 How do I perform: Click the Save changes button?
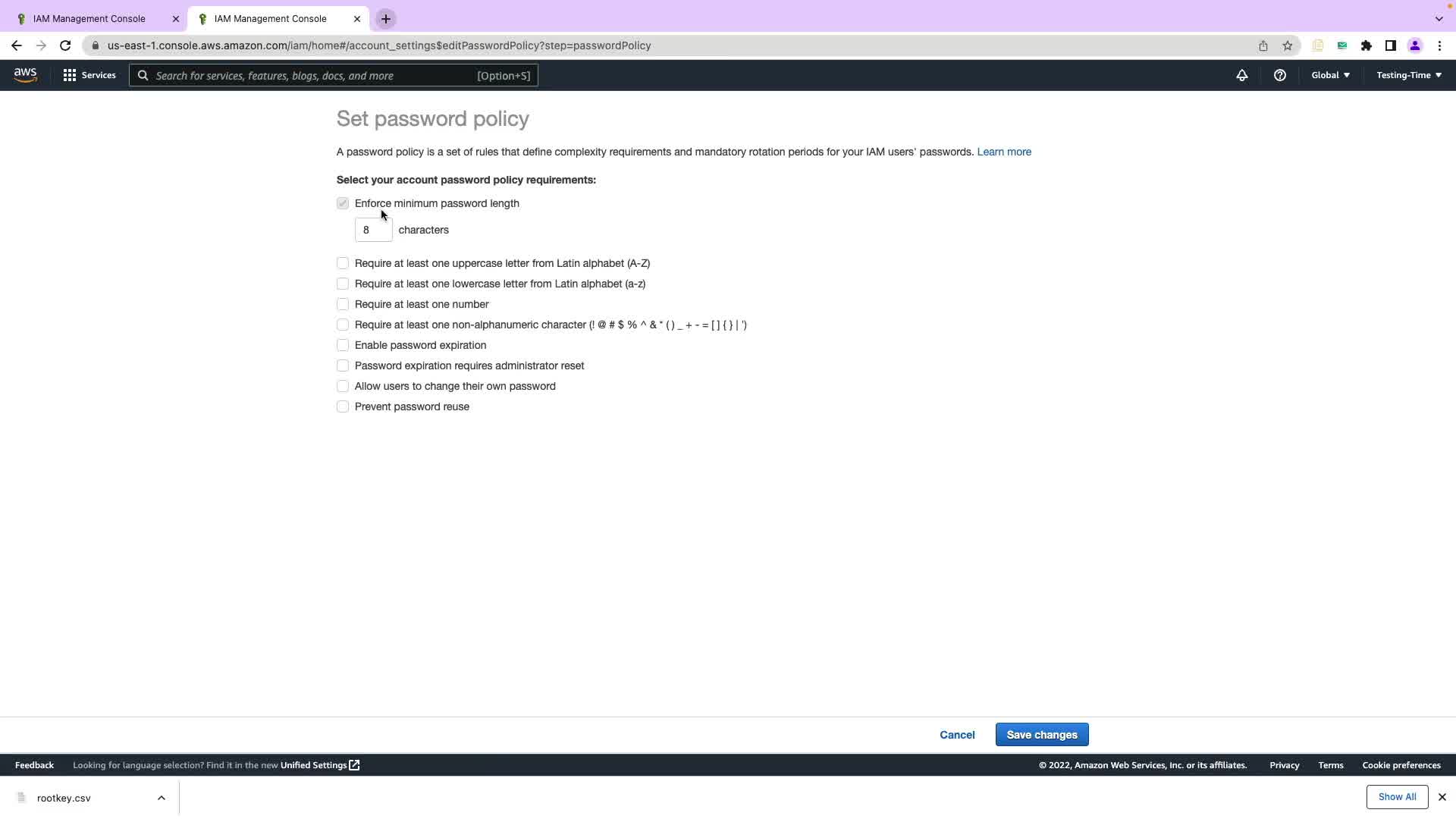(x=1041, y=735)
